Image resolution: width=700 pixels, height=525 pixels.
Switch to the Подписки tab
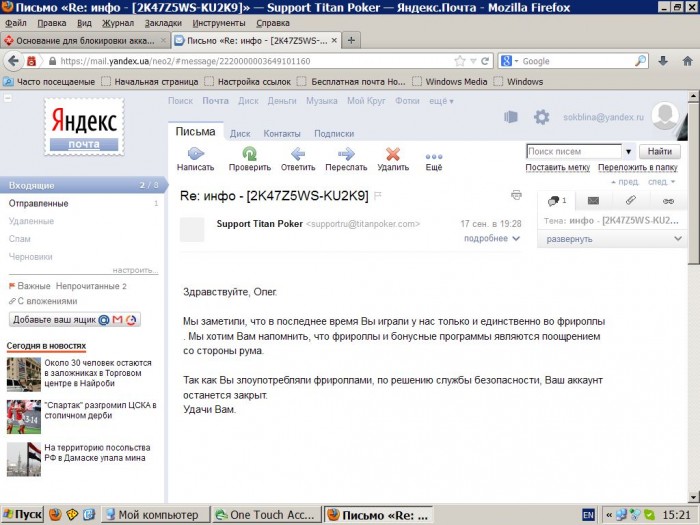click(x=334, y=133)
